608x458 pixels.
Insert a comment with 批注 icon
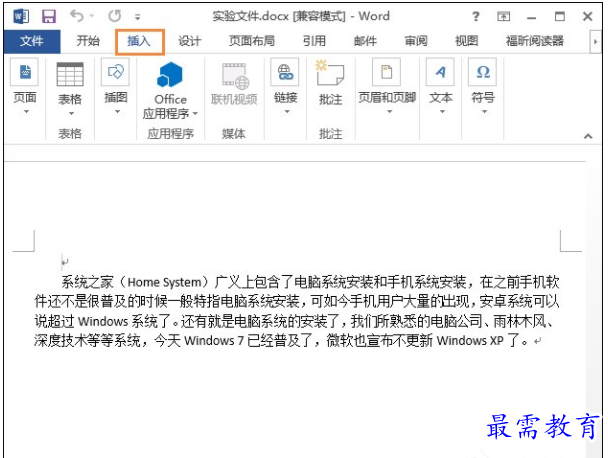point(330,73)
